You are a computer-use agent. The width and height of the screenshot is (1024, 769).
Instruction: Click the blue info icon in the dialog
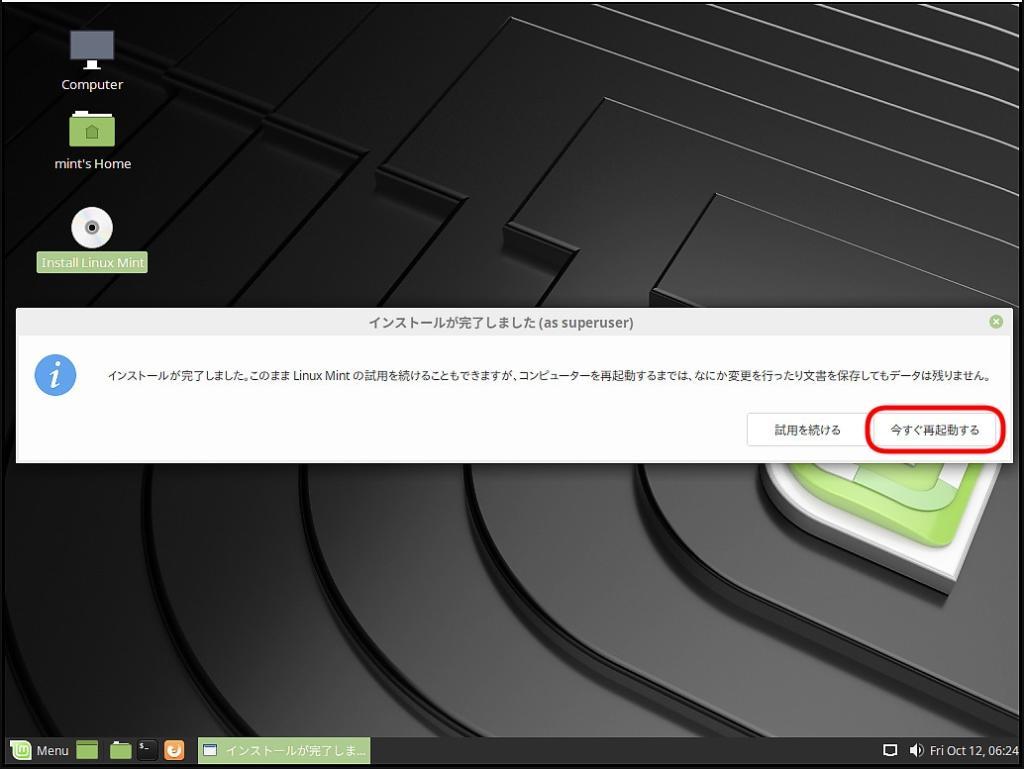[x=55, y=375]
